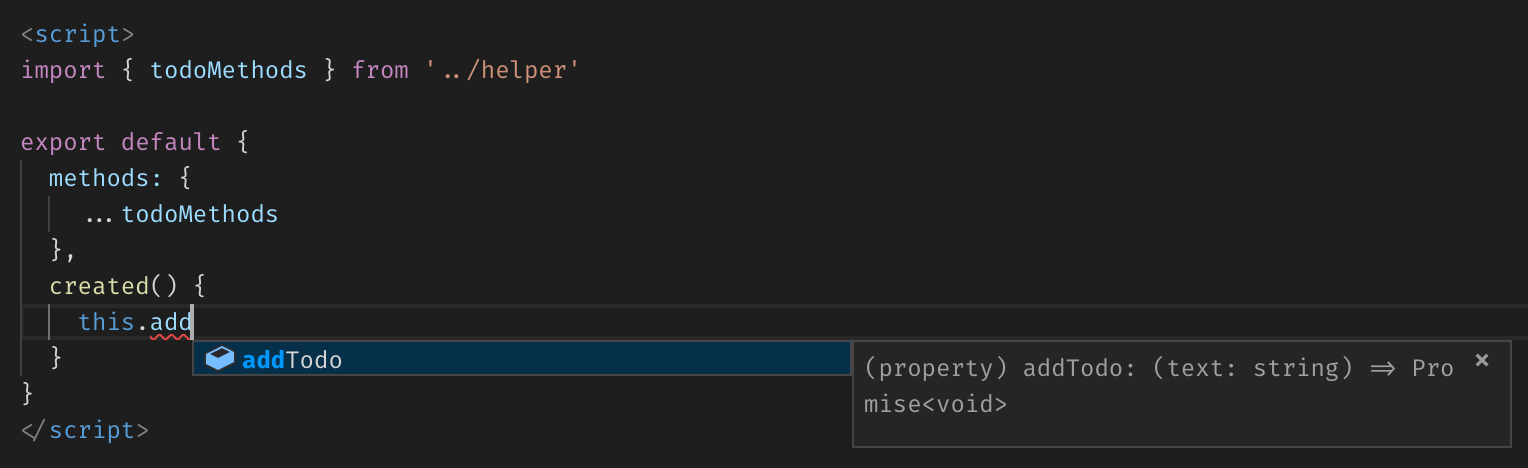The width and height of the screenshot is (1528, 468).
Task: Click the created hook name
Action: click(x=99, y=286)
